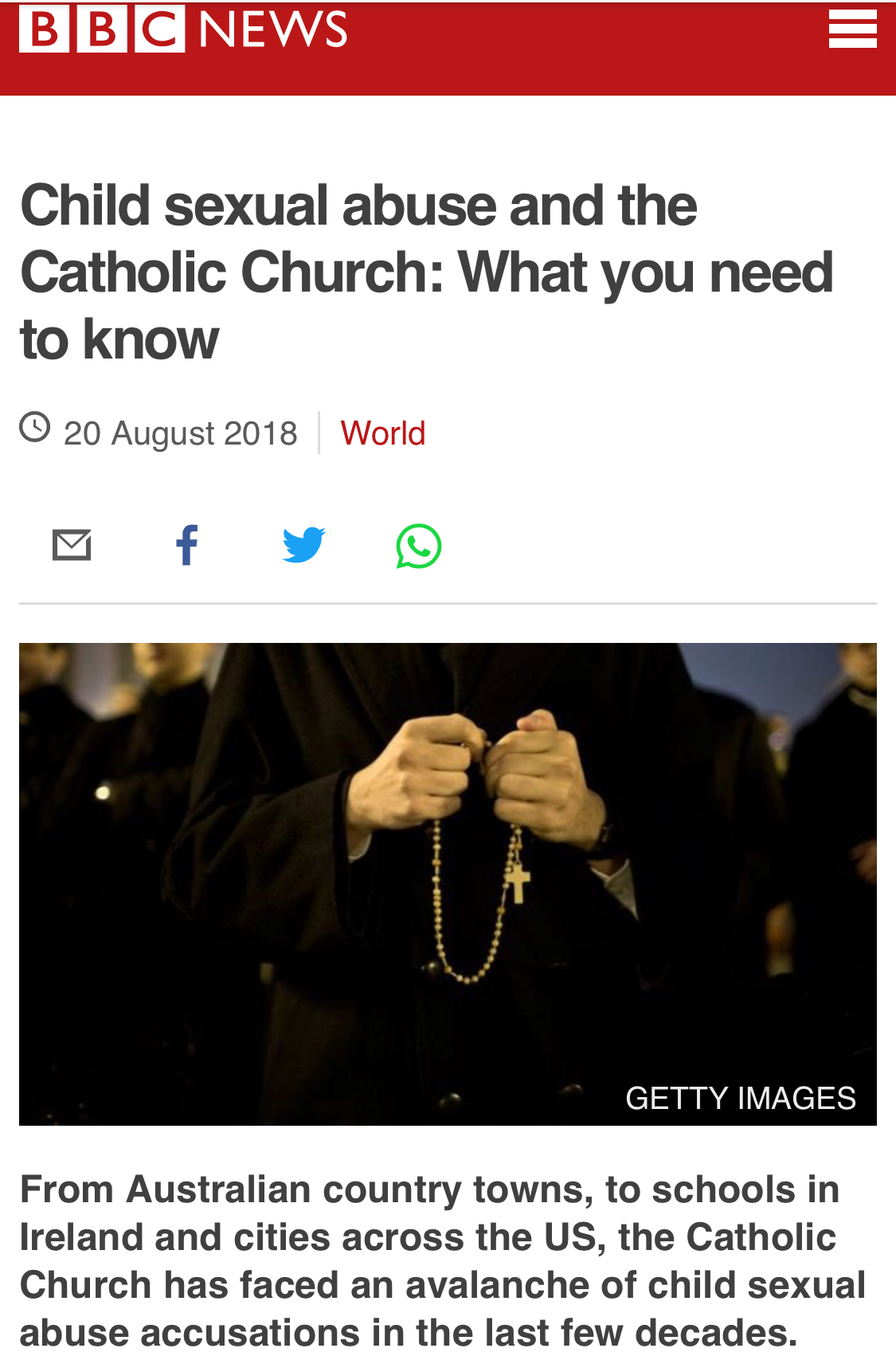Viewport: 896px width, 1352px height.
Task: Click the NEWS wordmark in header
Action: (x=273, y=29)
